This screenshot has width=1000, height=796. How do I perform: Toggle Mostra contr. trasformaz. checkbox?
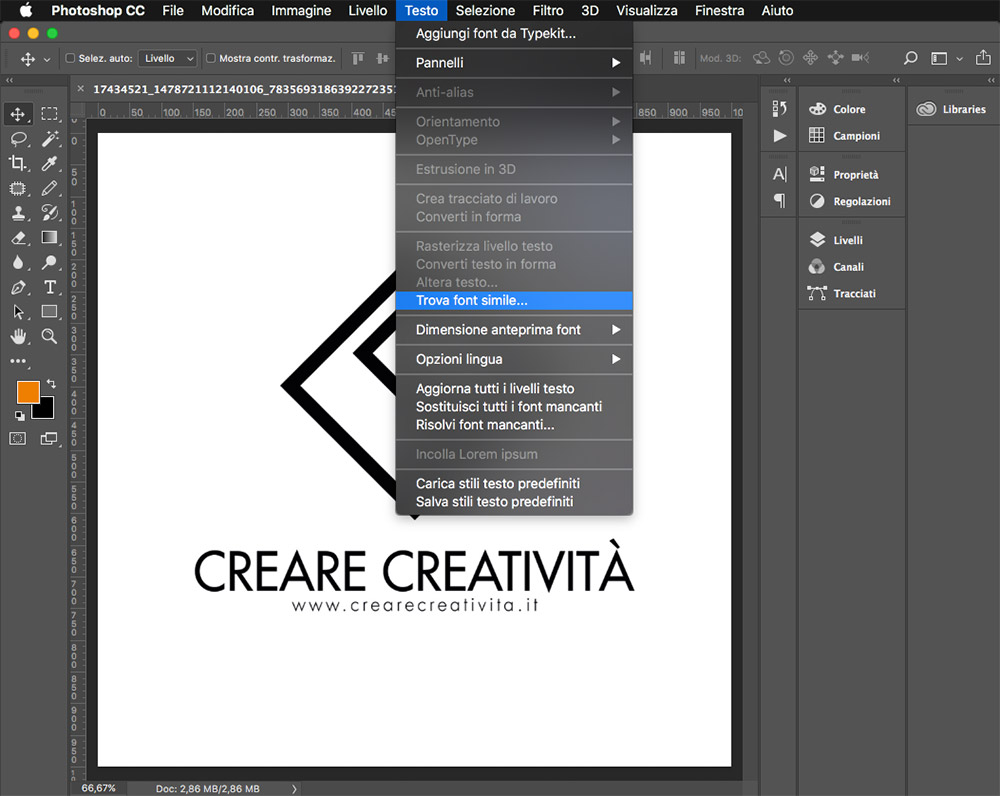[x=211, y=59]
